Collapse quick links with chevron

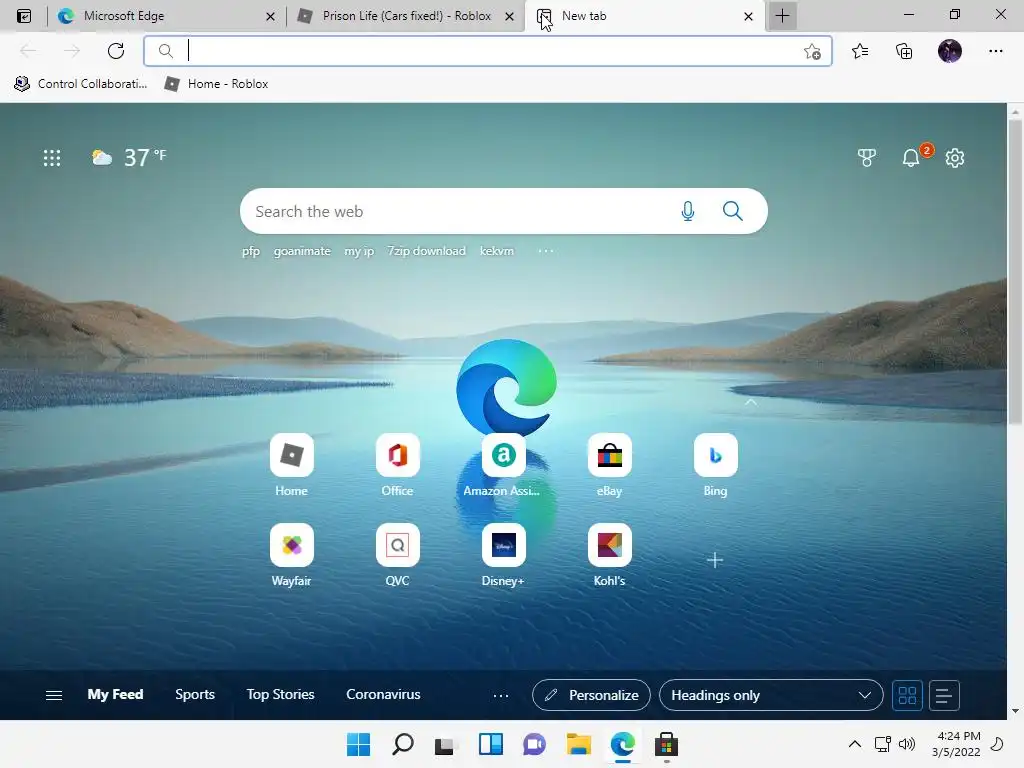coord(750,402)
